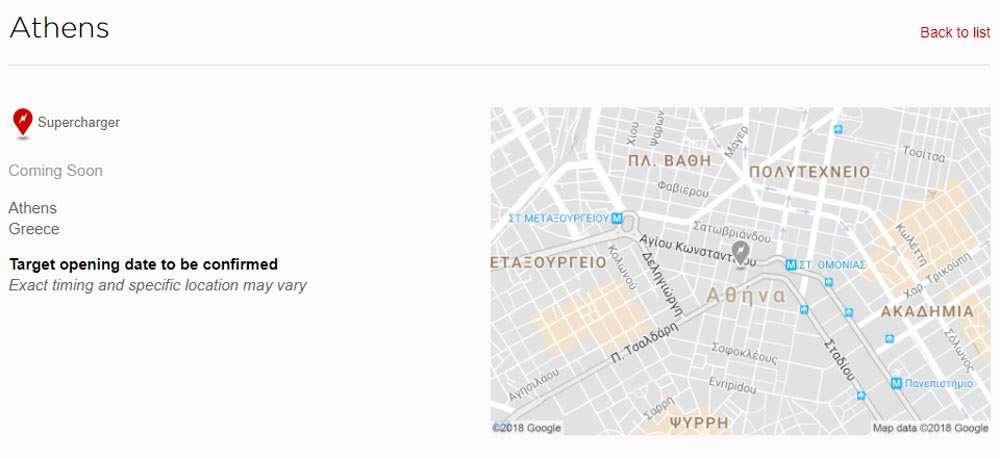Click the Supercharger label text
The image size is (1000, 458).
click(x=79, y=122)
